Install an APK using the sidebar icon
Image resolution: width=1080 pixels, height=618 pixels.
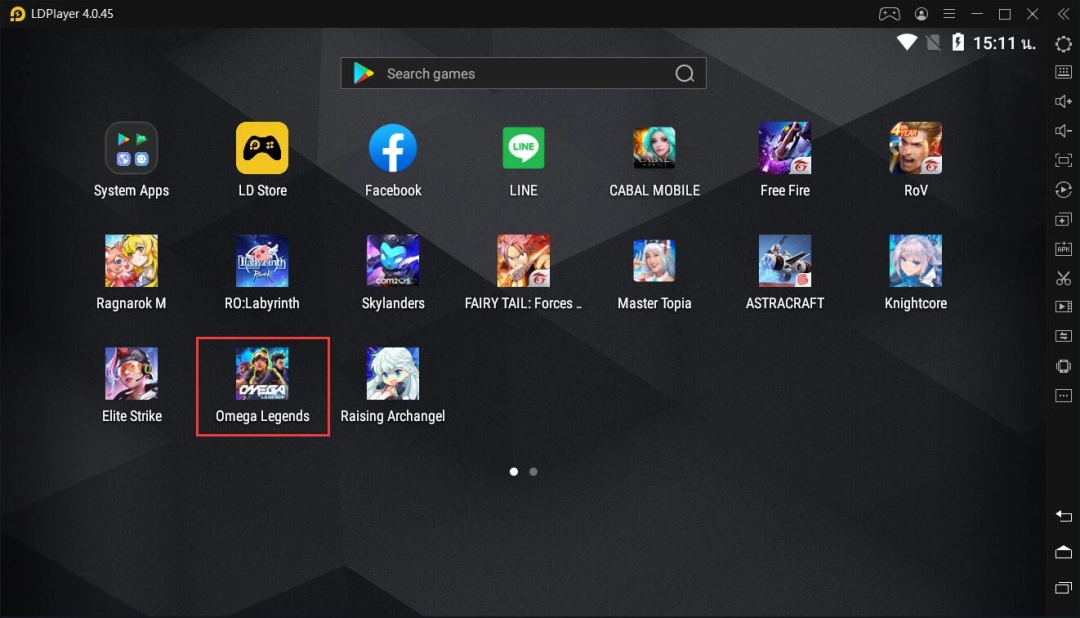tap(1063, 248)
